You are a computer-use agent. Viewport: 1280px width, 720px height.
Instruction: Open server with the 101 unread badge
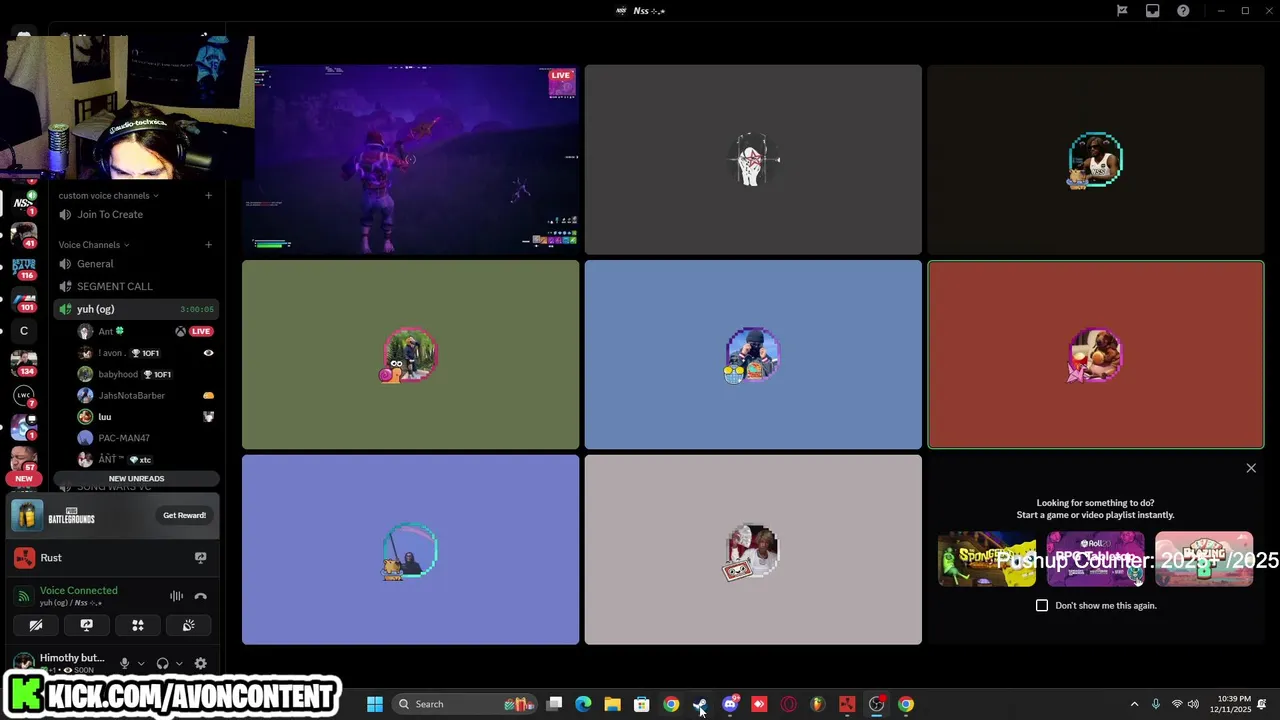[x=23, y=299]
